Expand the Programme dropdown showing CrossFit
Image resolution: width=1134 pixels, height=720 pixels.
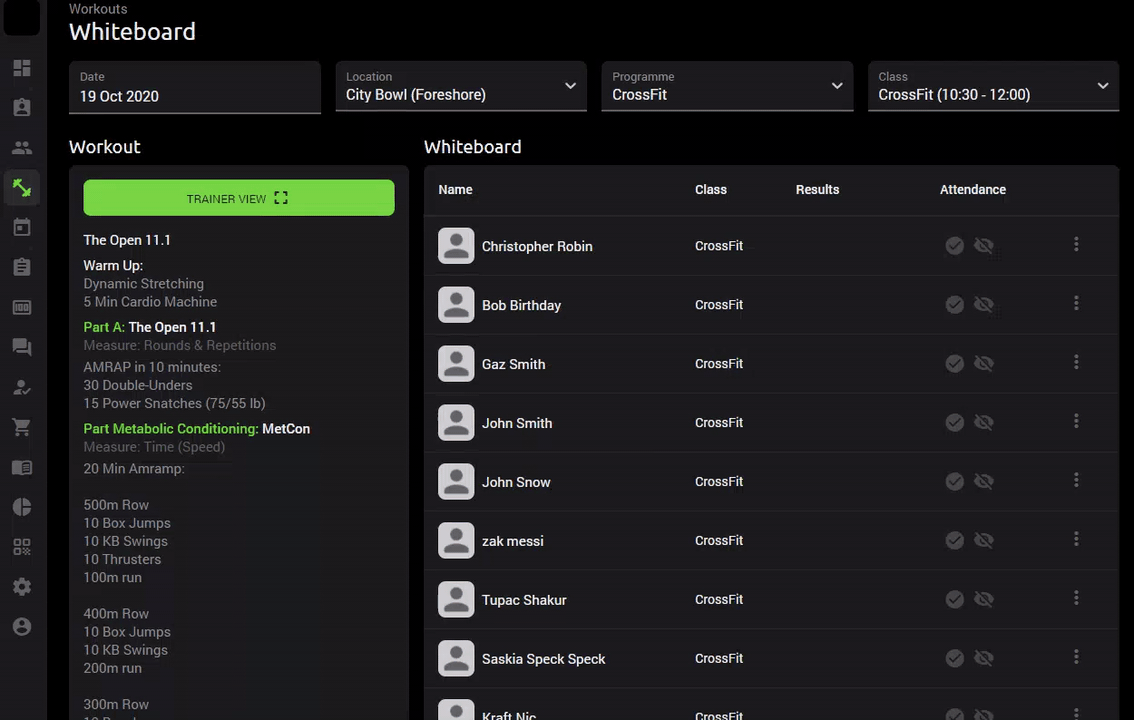click(727, 86)
